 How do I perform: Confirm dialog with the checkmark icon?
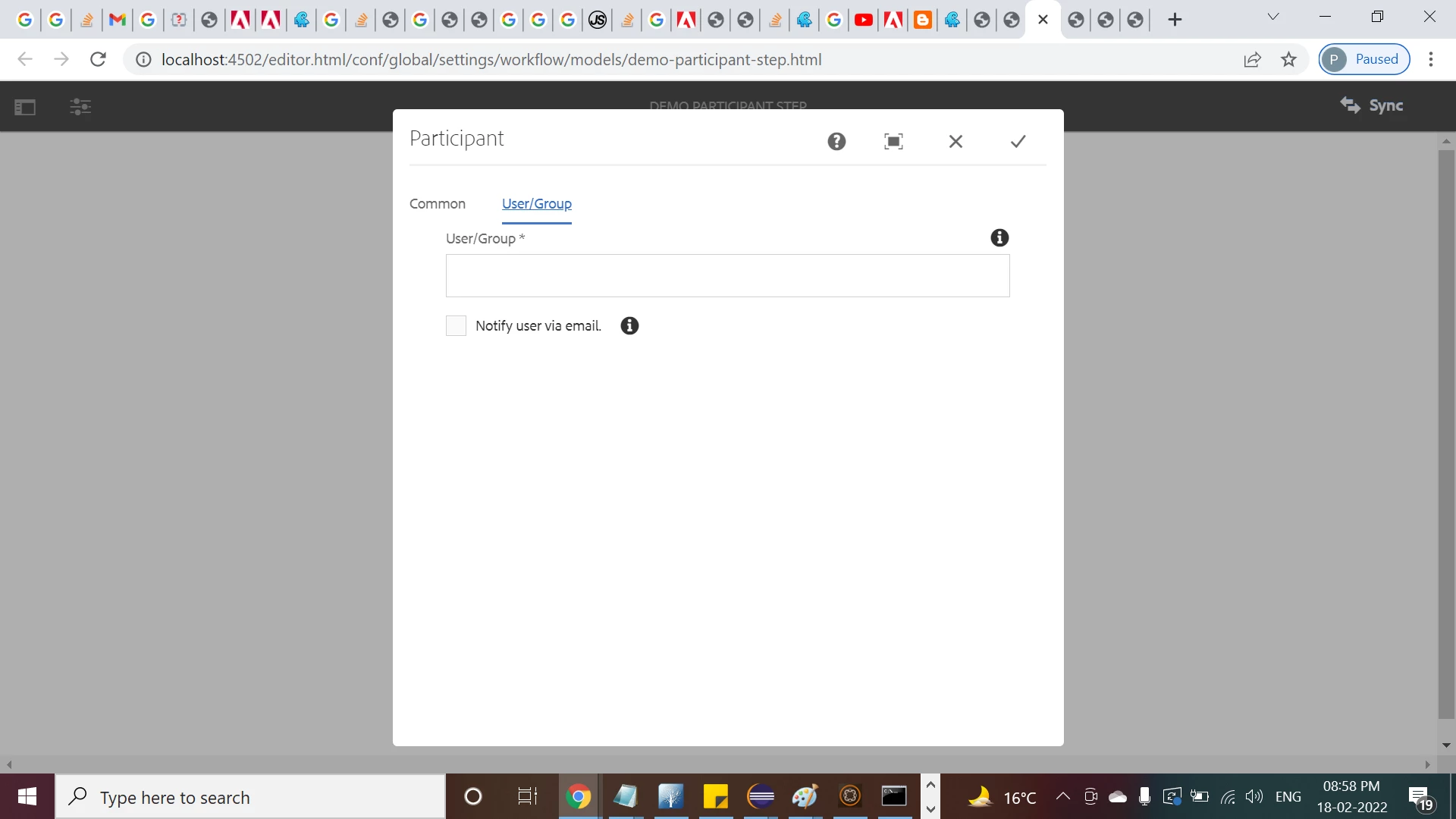[x=1018, y=141]
